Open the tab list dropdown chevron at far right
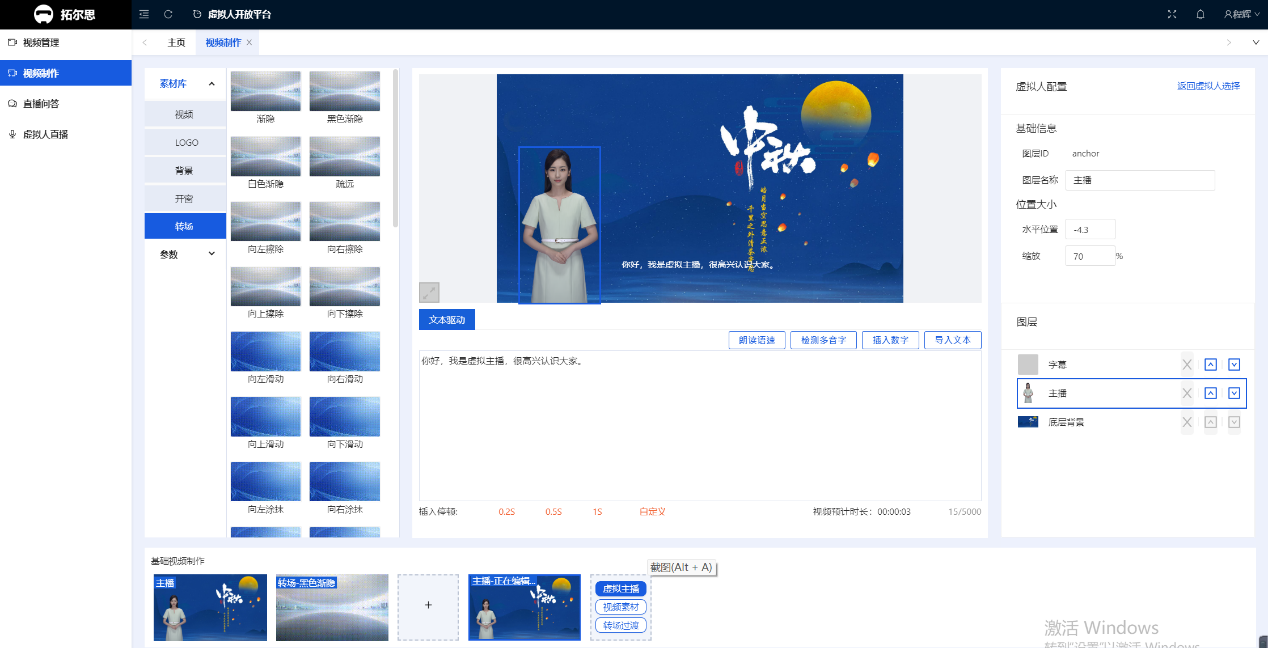This screenshot has width=1268, height=648. point(1256,42)
